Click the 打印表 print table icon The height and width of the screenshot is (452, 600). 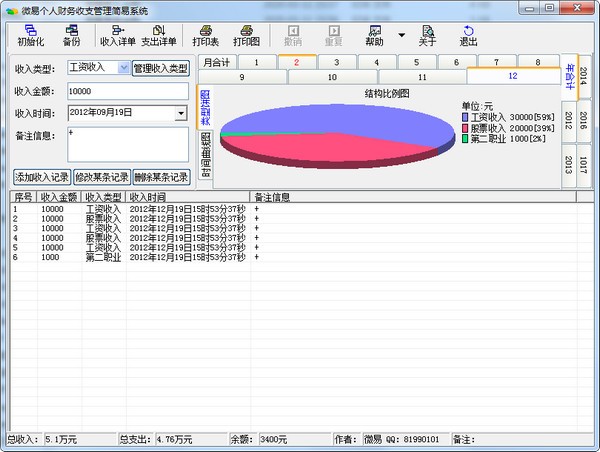tap(206, 35)
